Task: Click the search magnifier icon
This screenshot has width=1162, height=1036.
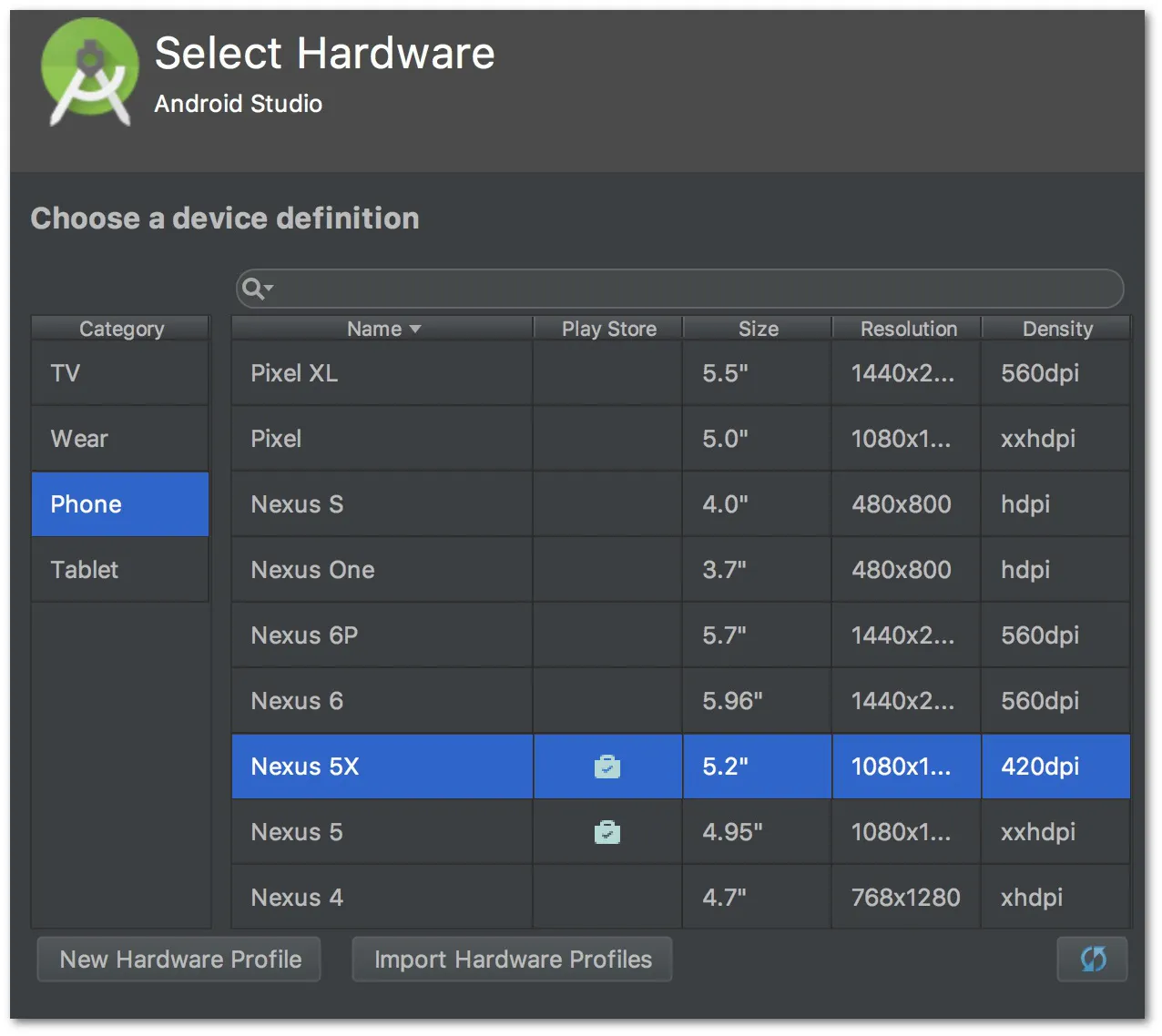Action: pos(256,289)
